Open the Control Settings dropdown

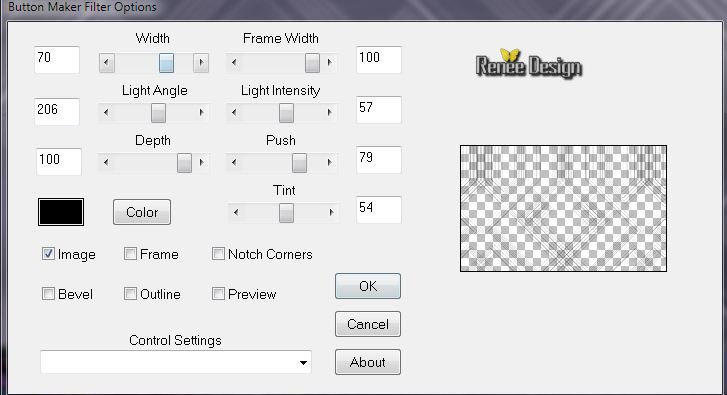pyautogui.click(x=176, y=362)
